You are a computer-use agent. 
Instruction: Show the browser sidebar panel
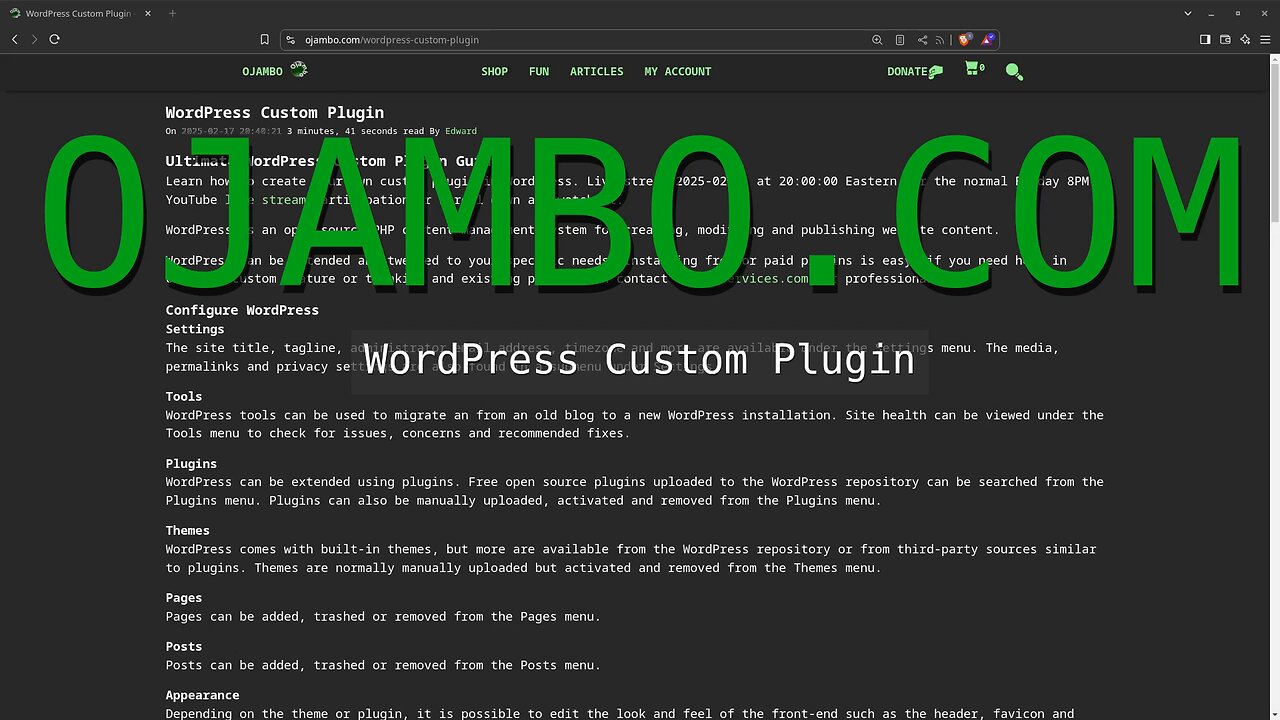(1205, 39)
